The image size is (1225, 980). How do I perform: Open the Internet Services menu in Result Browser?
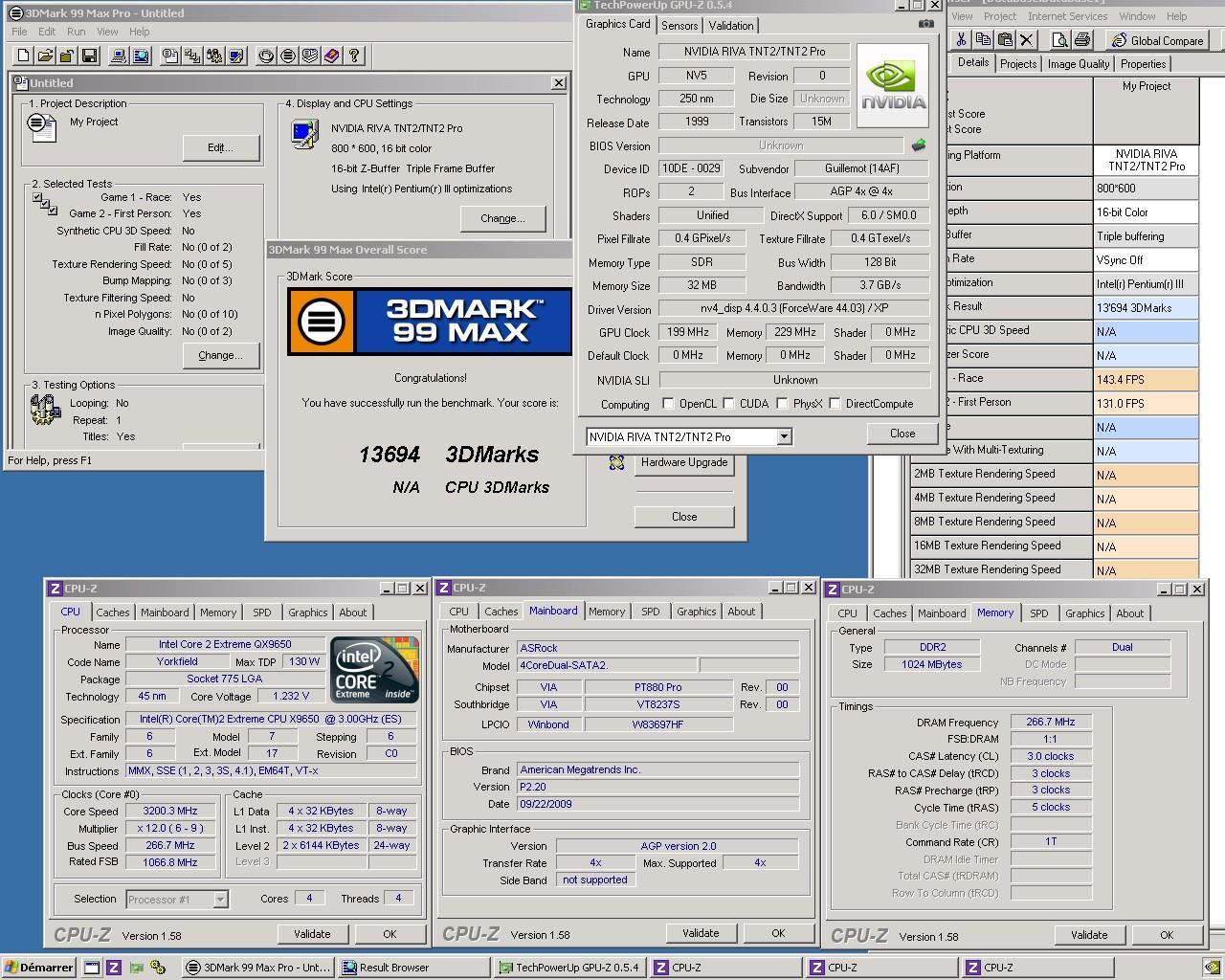tap(1067, 16)
